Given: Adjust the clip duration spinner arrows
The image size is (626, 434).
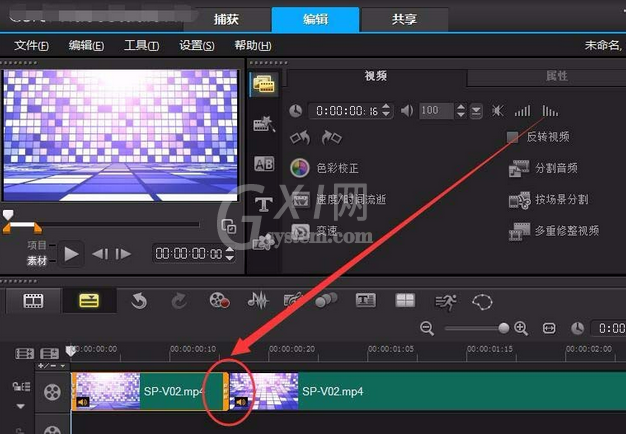Looking at the screenshot, I should (386, 110).
